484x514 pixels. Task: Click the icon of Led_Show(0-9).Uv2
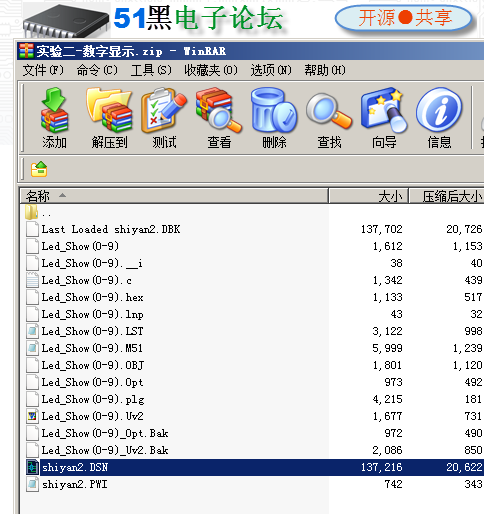tap(32, 416)
